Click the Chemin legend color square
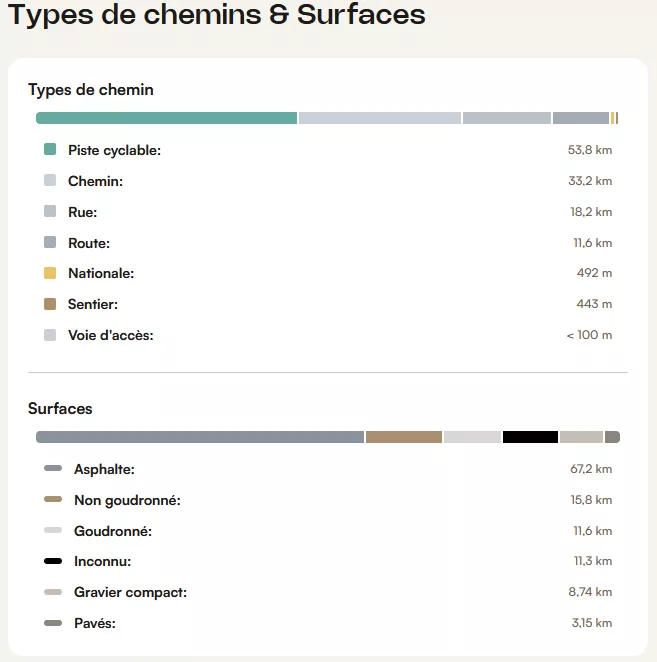The width and height of the screenshot is (657, 662). (50, 181)
